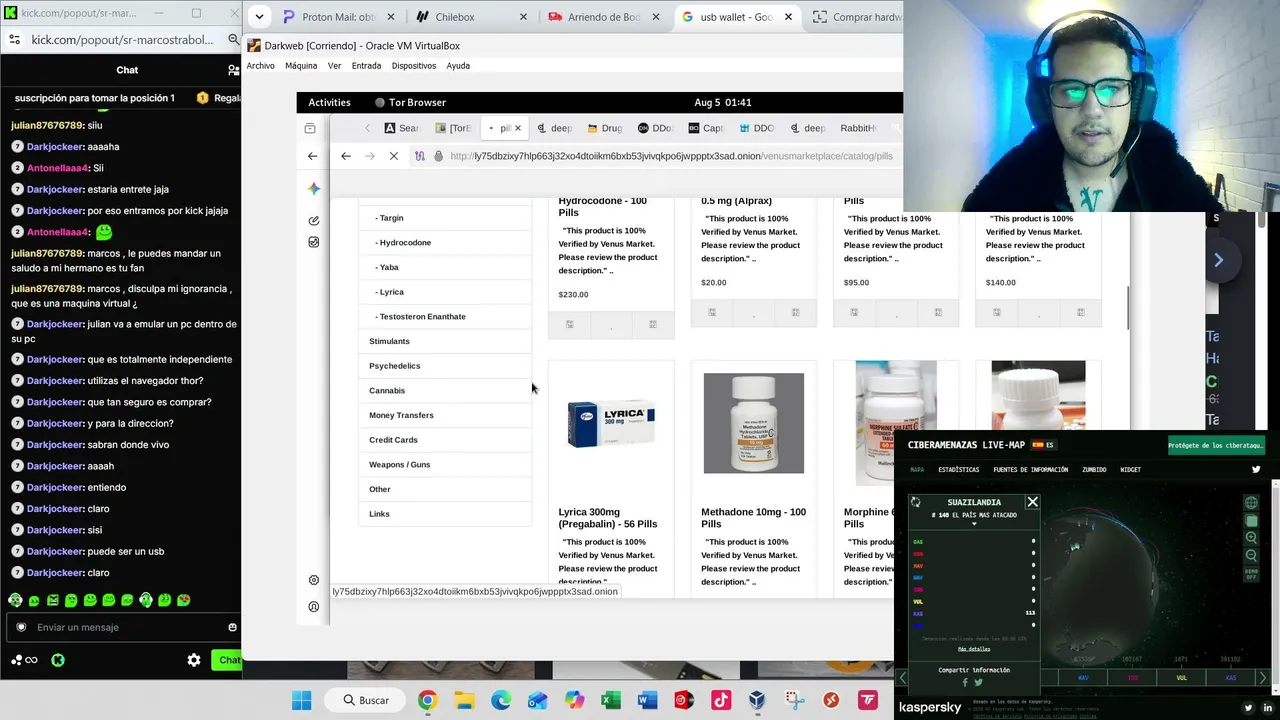Click the LinkedIn icon in Kaspersky footer

point(1268,708)
